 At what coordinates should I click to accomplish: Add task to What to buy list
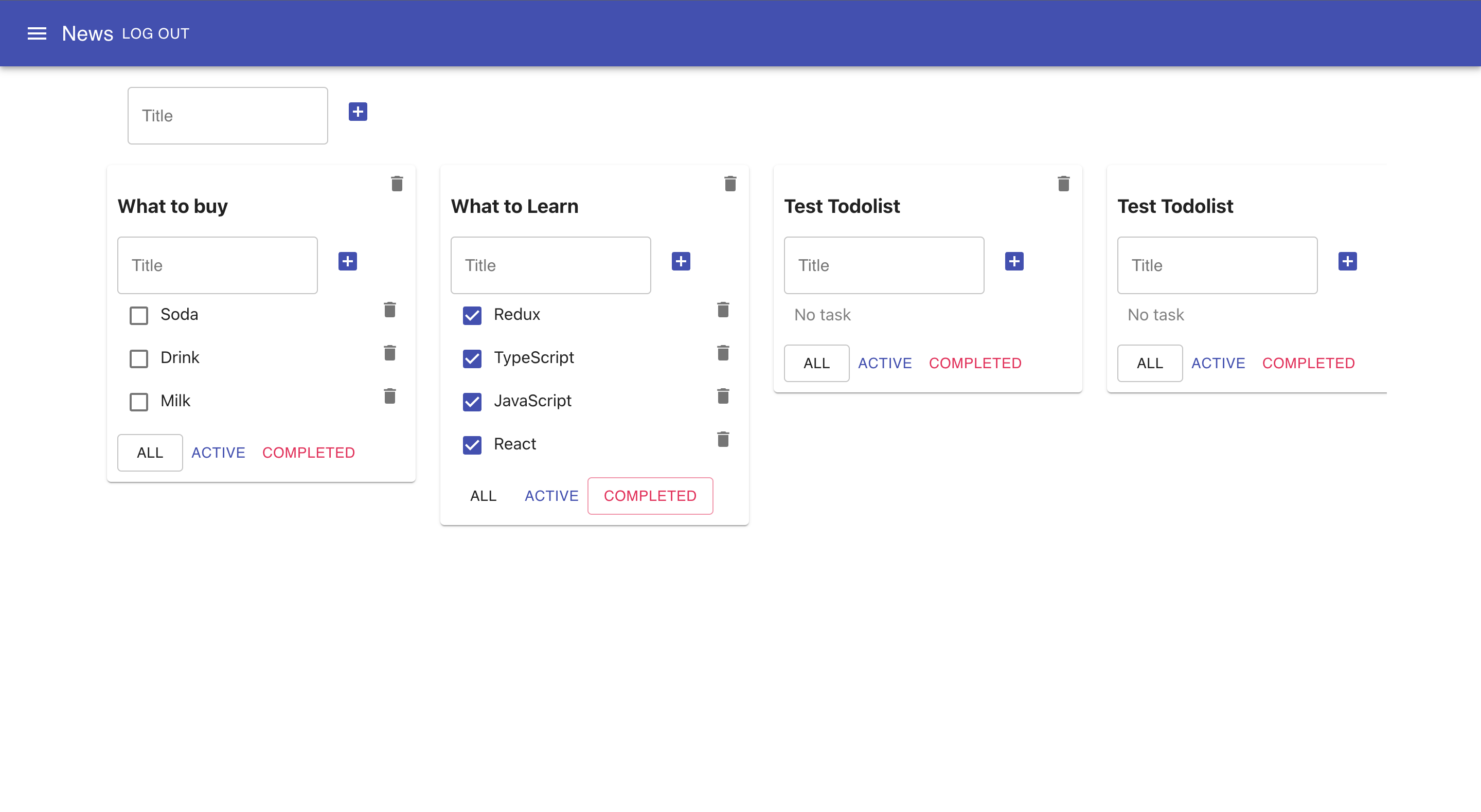pyautogui.click(x=347, y=261)
